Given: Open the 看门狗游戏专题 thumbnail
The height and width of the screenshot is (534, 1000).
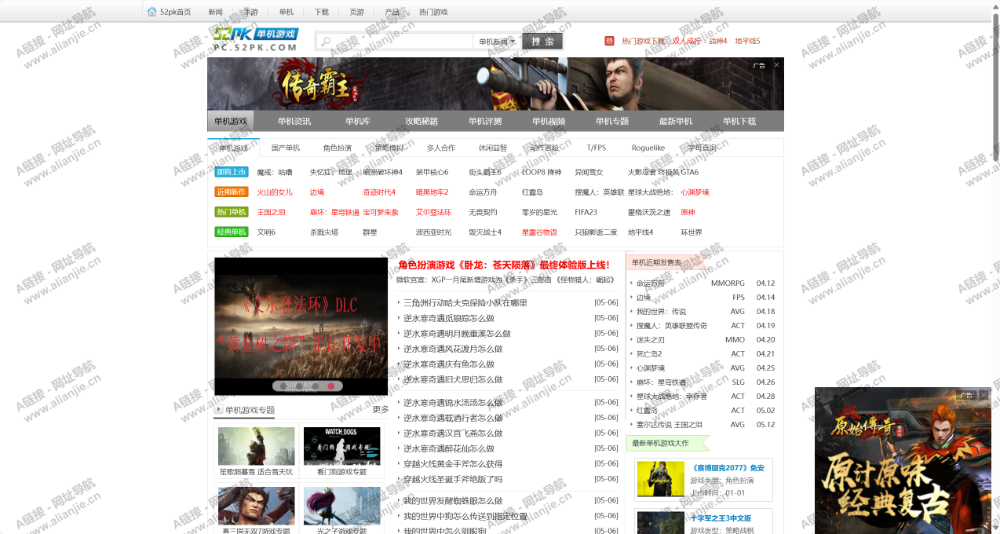Looking at the screenshot, I should 342,446.
